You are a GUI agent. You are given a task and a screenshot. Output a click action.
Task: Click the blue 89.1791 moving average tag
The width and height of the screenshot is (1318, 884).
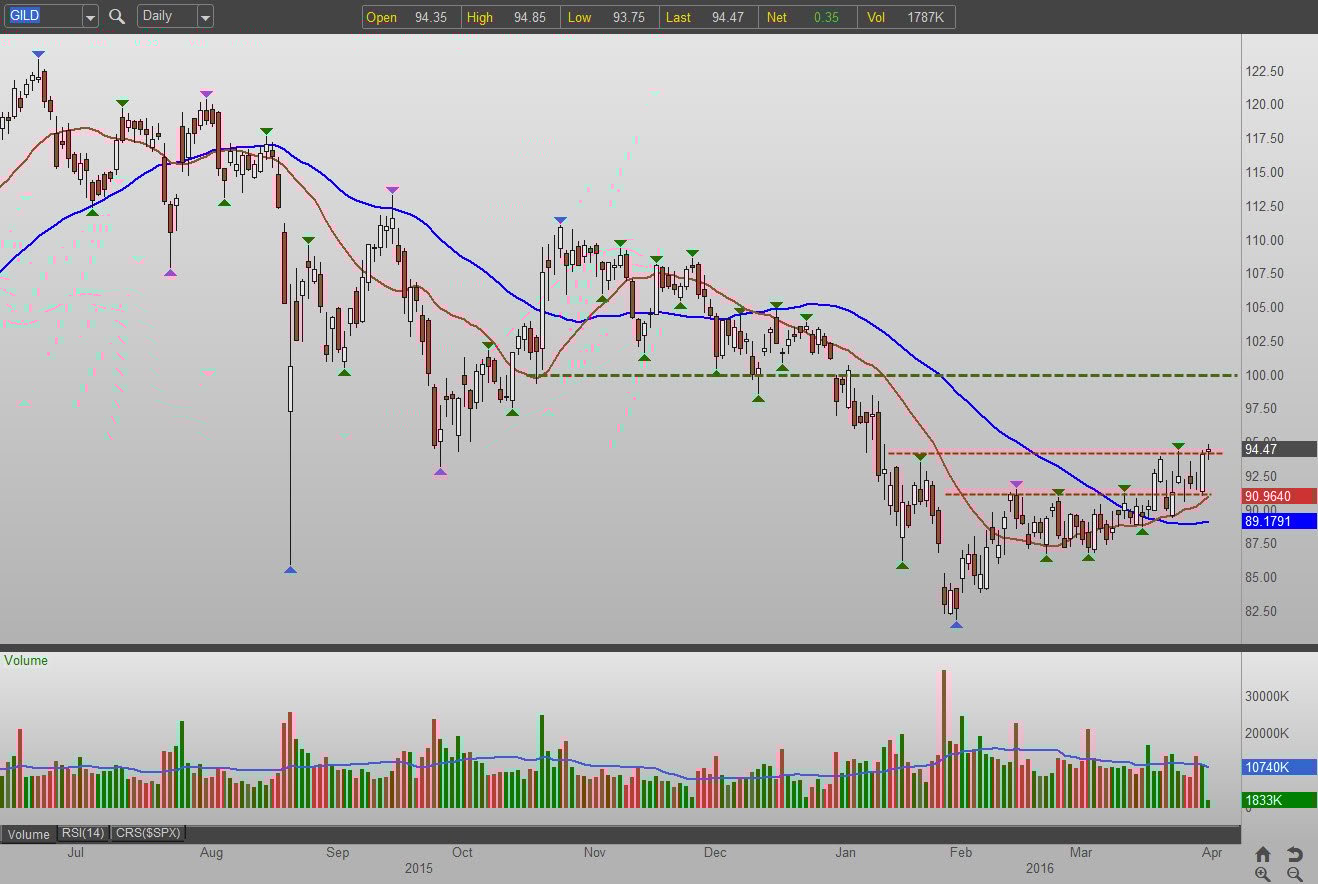[x=1279, y=521]
